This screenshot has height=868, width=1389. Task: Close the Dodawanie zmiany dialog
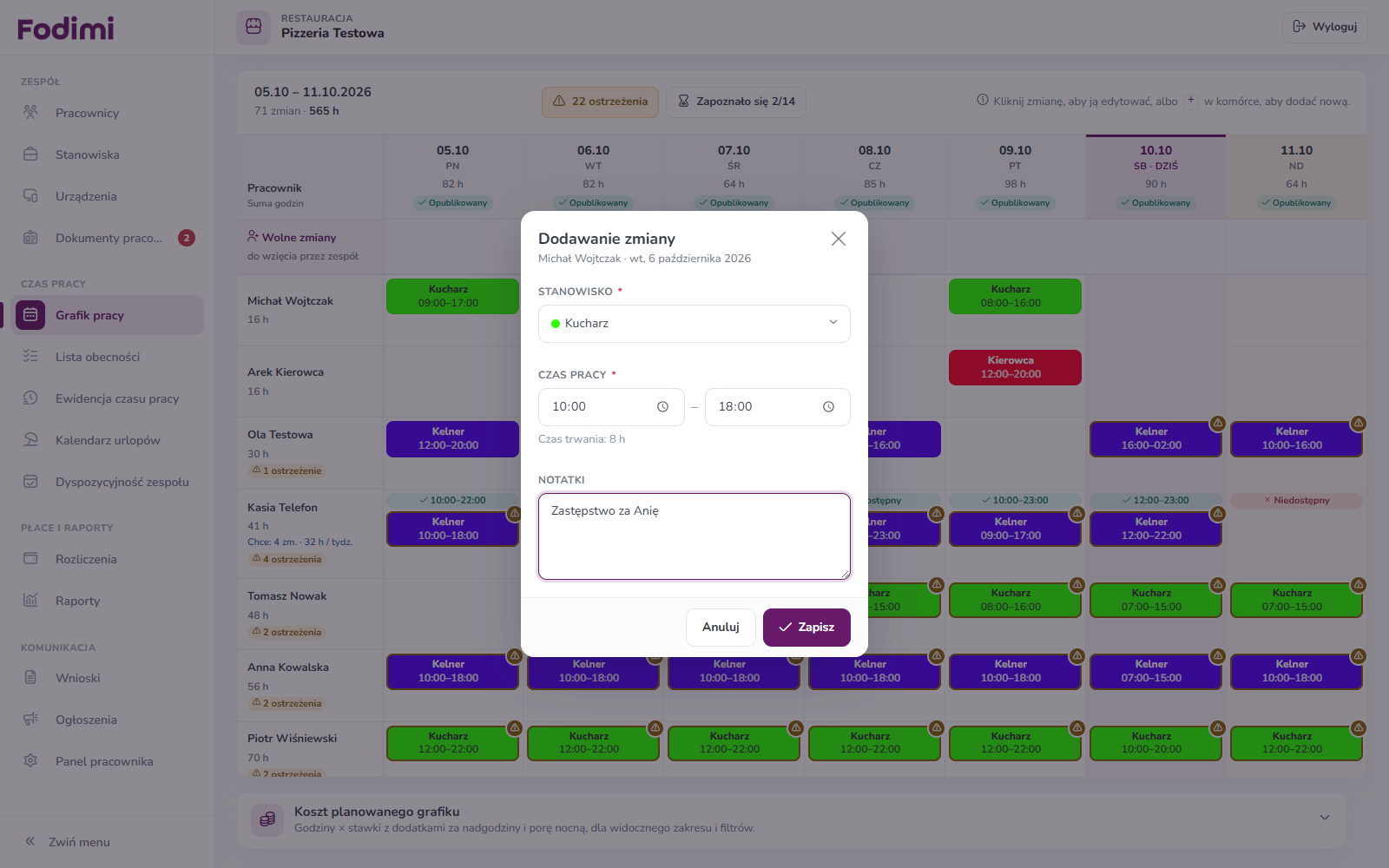(x=838, y=239)
